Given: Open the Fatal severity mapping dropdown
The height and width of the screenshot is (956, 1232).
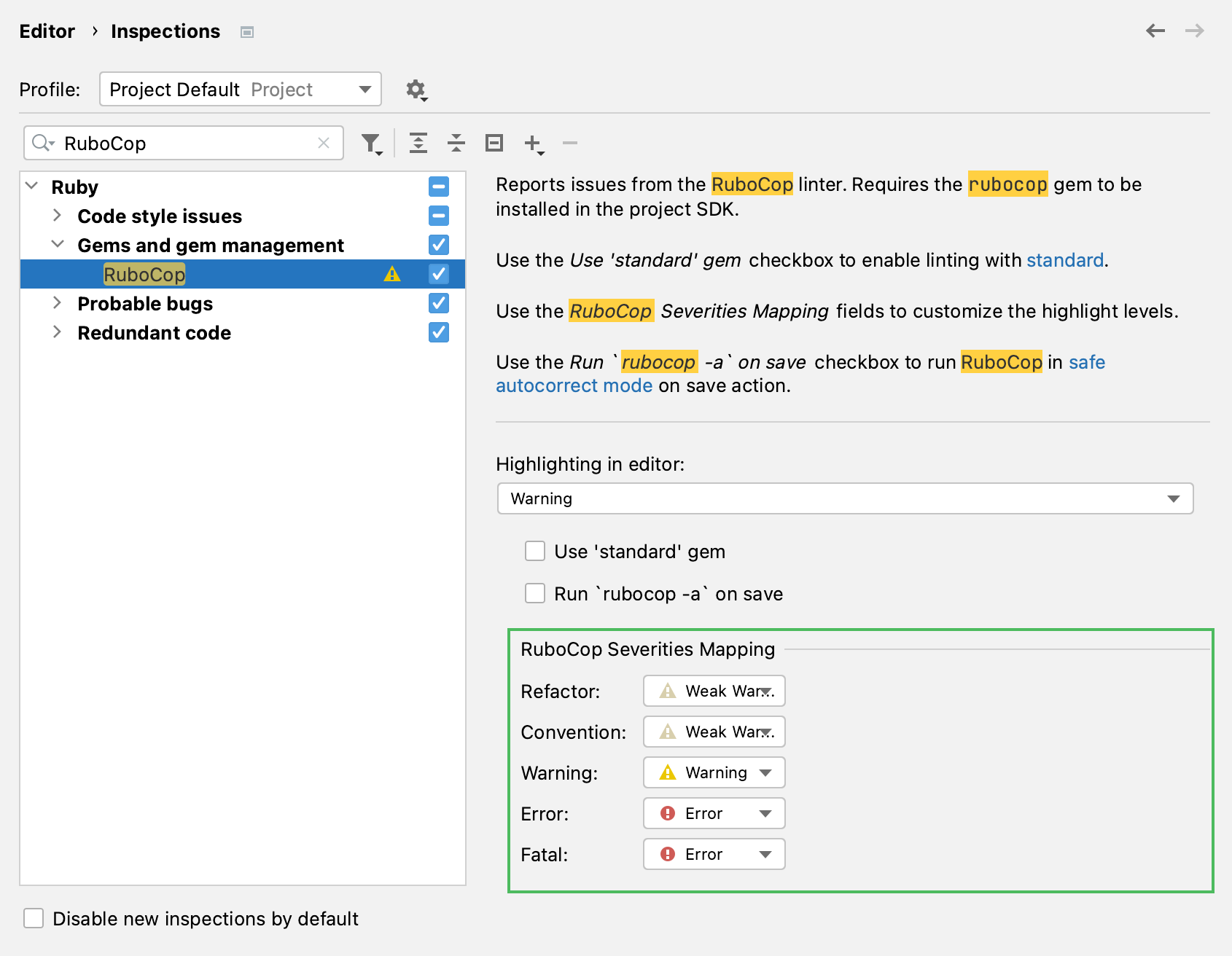Looking at the screenshot, I should point(714,854).
